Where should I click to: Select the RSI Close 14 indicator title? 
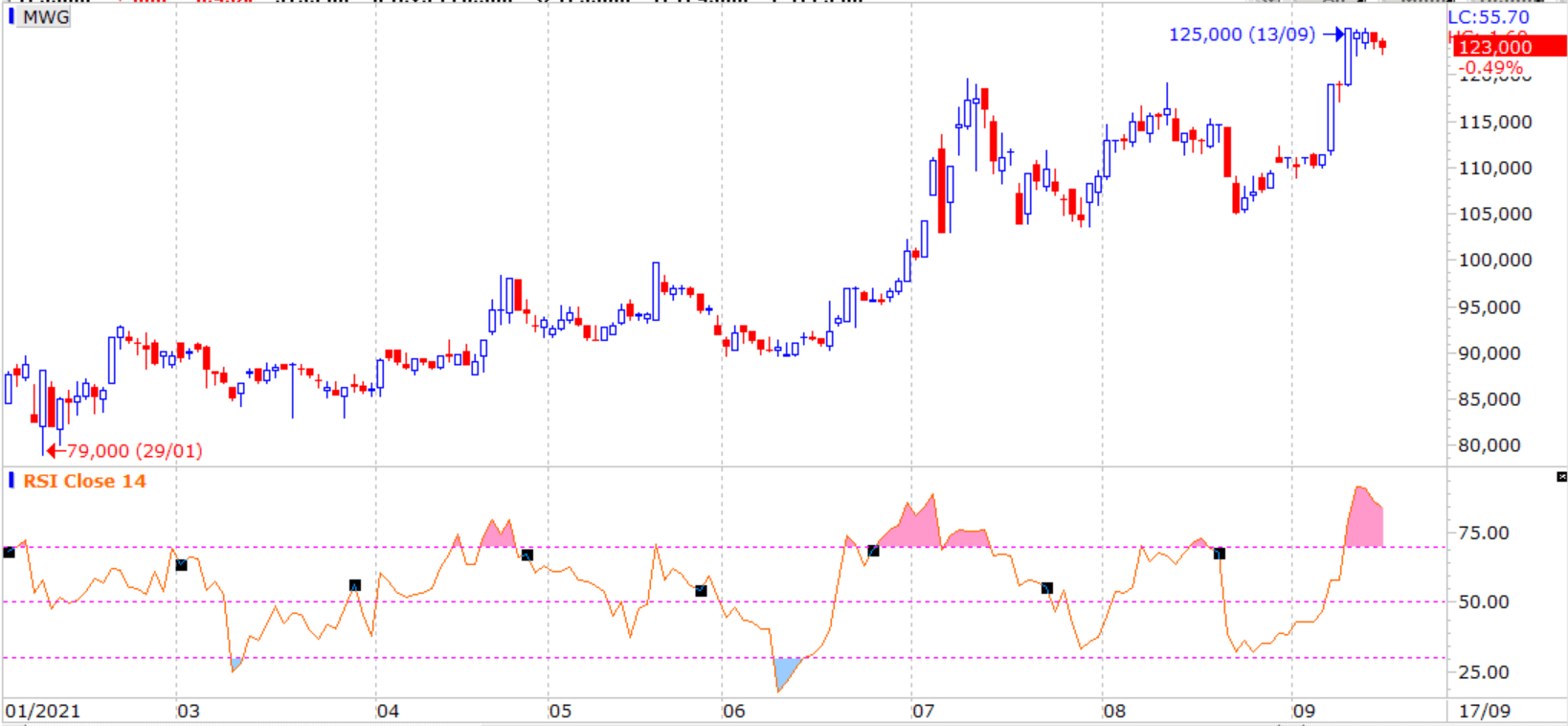[x=84, y=482]
